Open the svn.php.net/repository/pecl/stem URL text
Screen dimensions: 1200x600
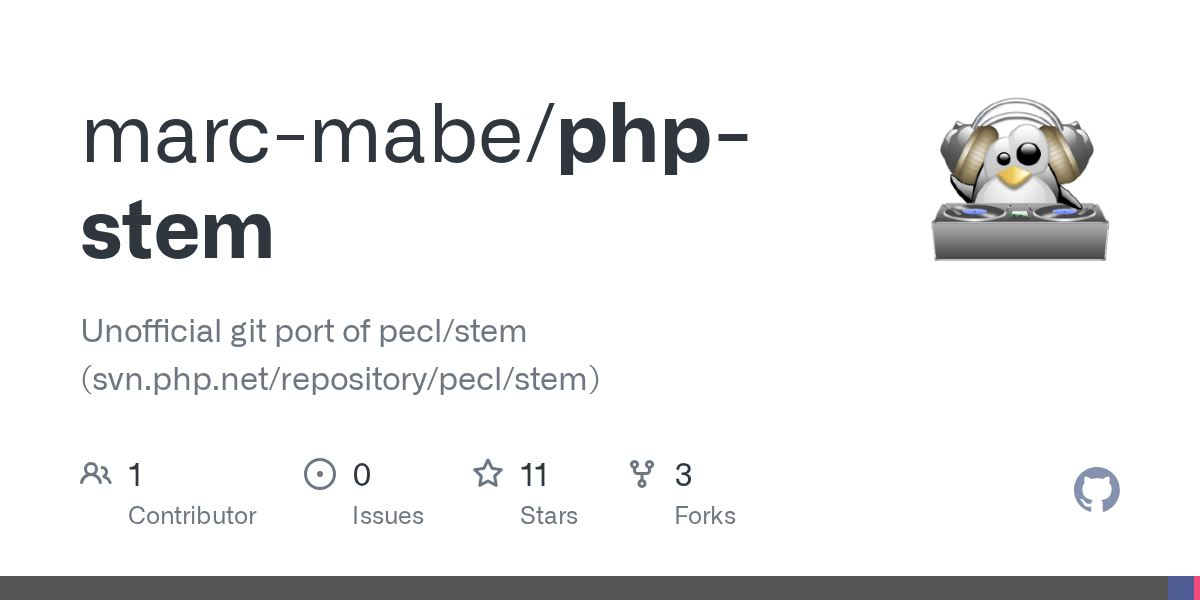tap(340, 379)
